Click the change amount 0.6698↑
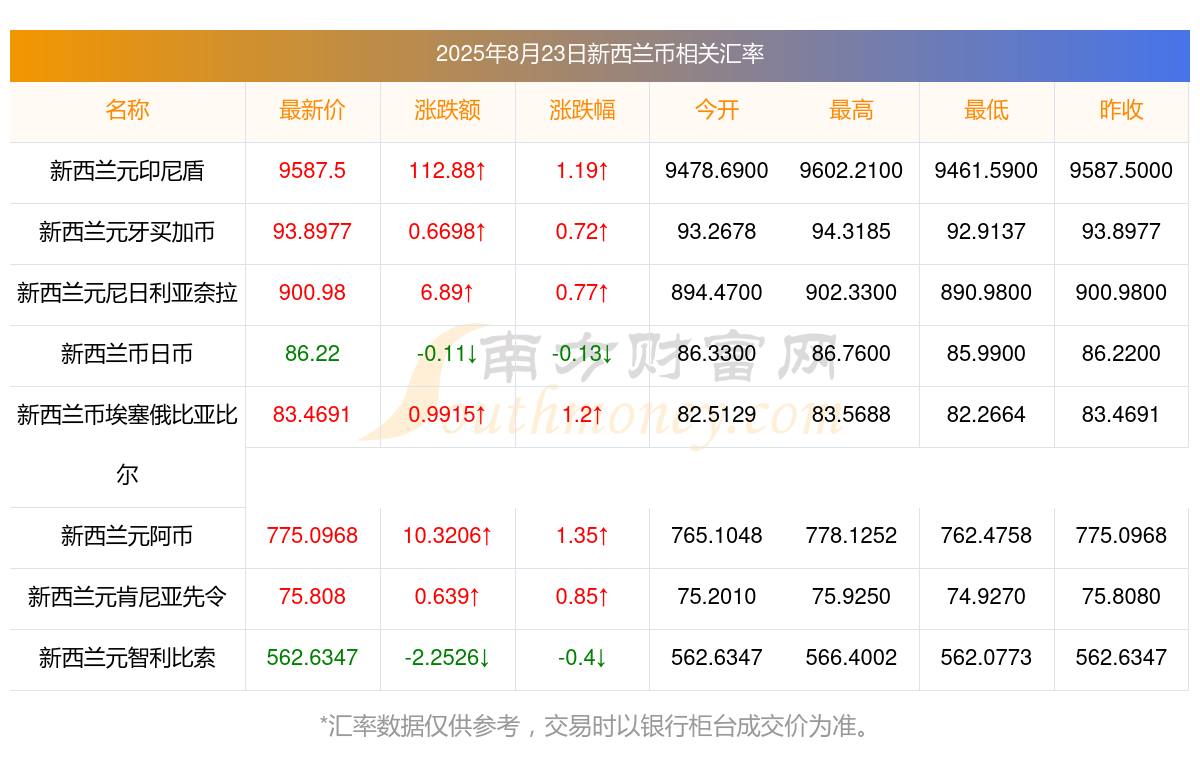 [x=447, y=232]
